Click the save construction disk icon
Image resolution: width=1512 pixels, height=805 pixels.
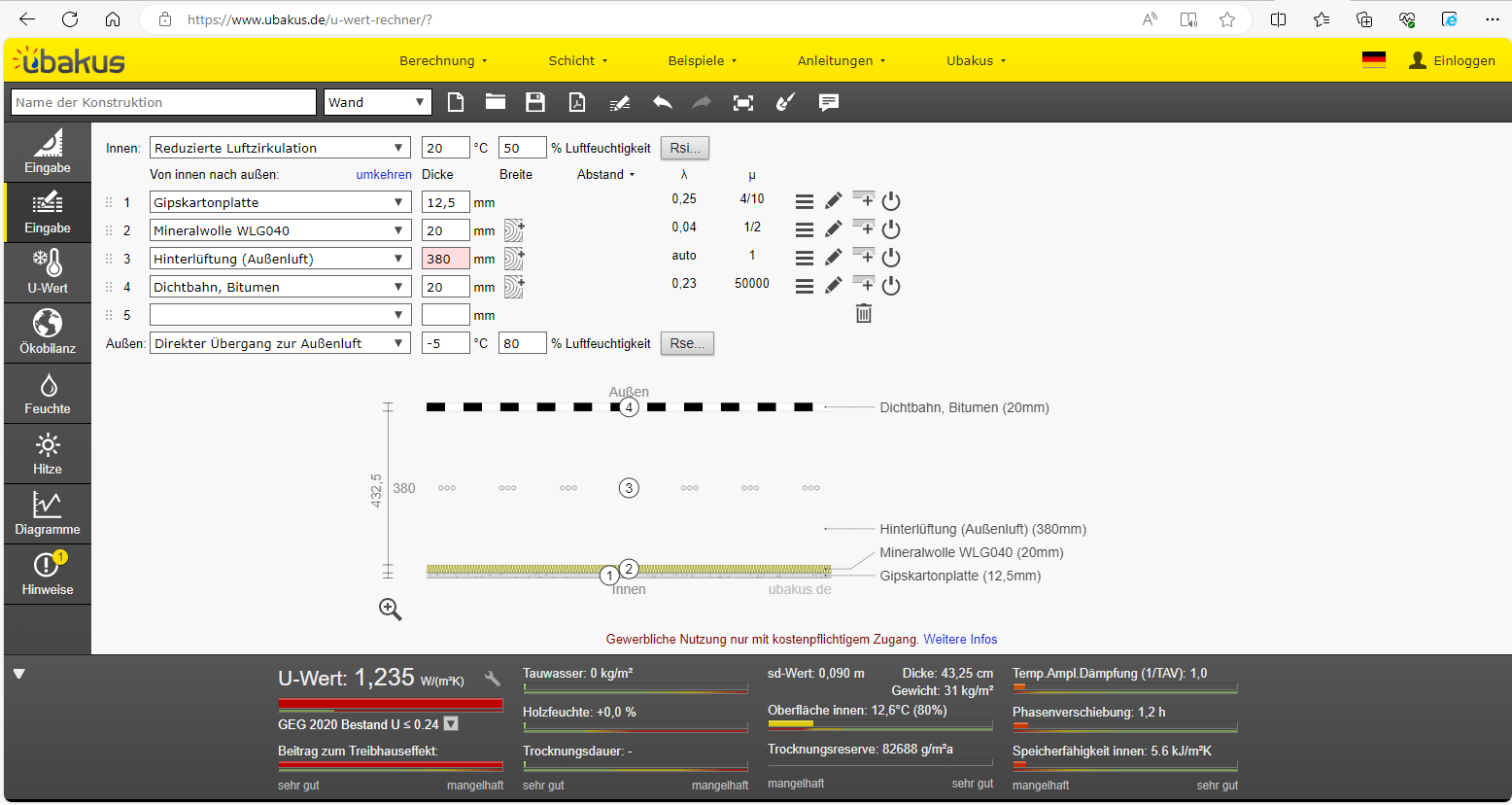[535, 102]
